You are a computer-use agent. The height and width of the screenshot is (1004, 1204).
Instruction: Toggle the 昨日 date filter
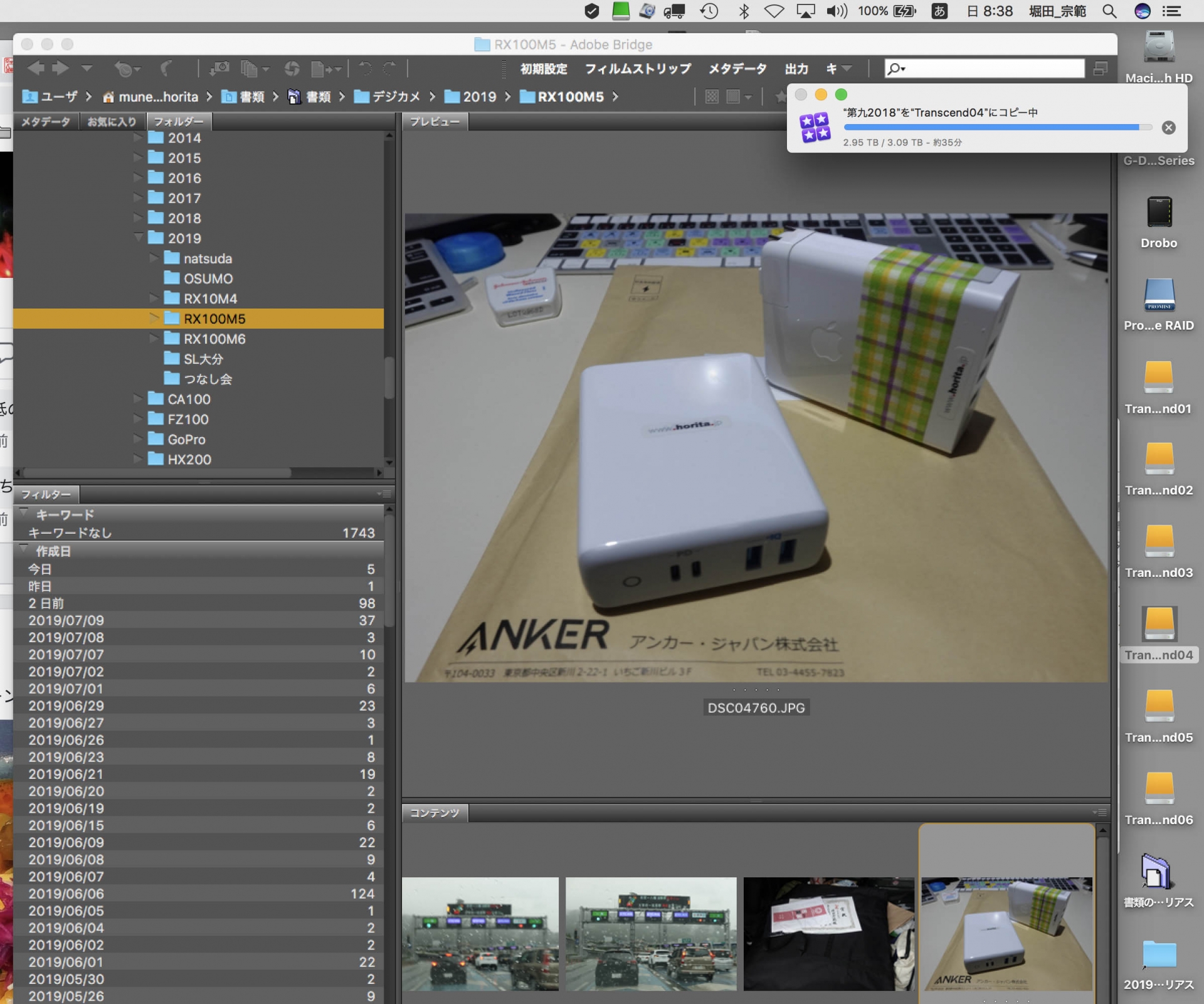pos(199,586)
